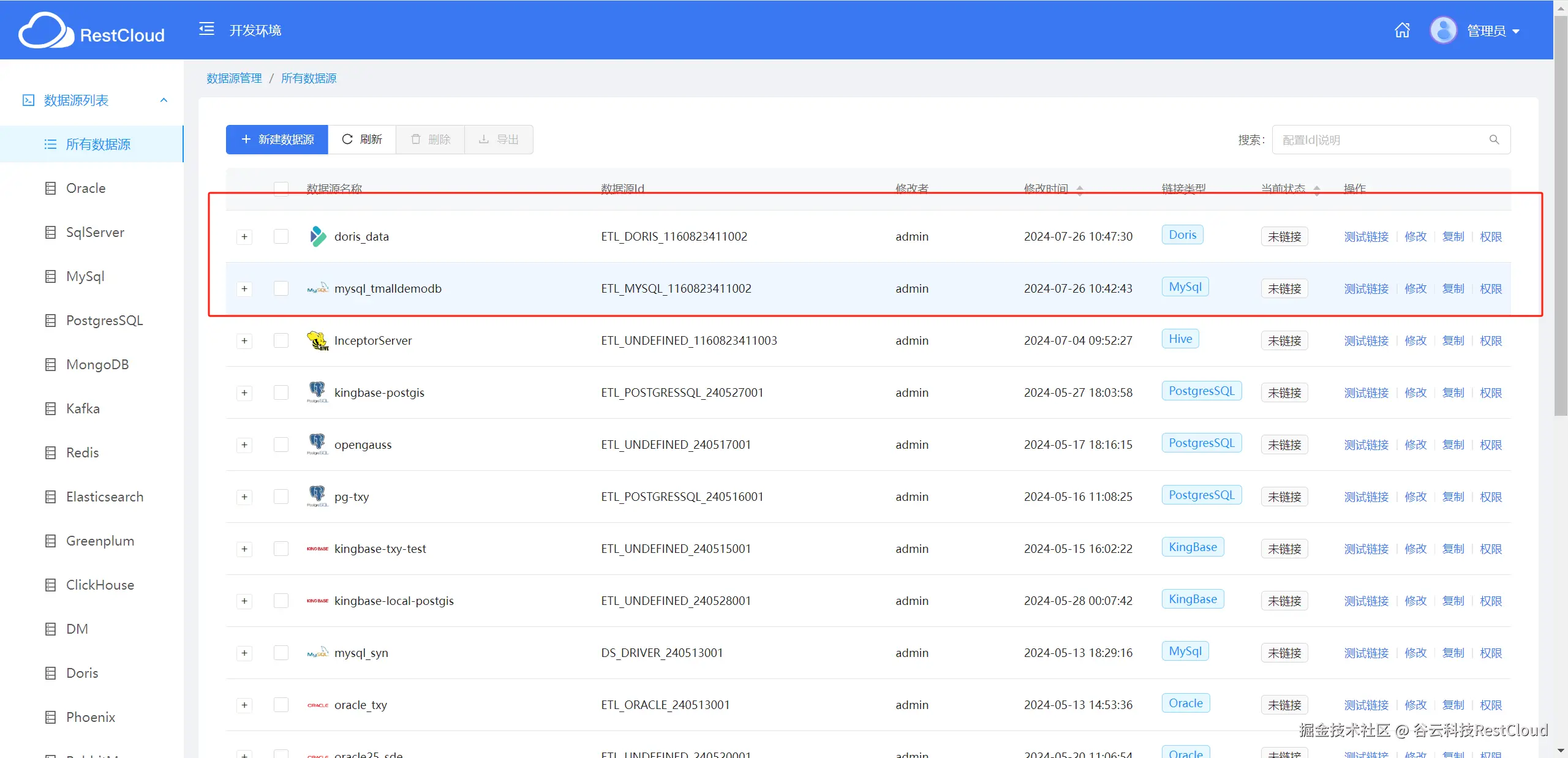This screenshot has width=1568, height=758.
Task: Expand the InceptorServer row
Action: 244,340
